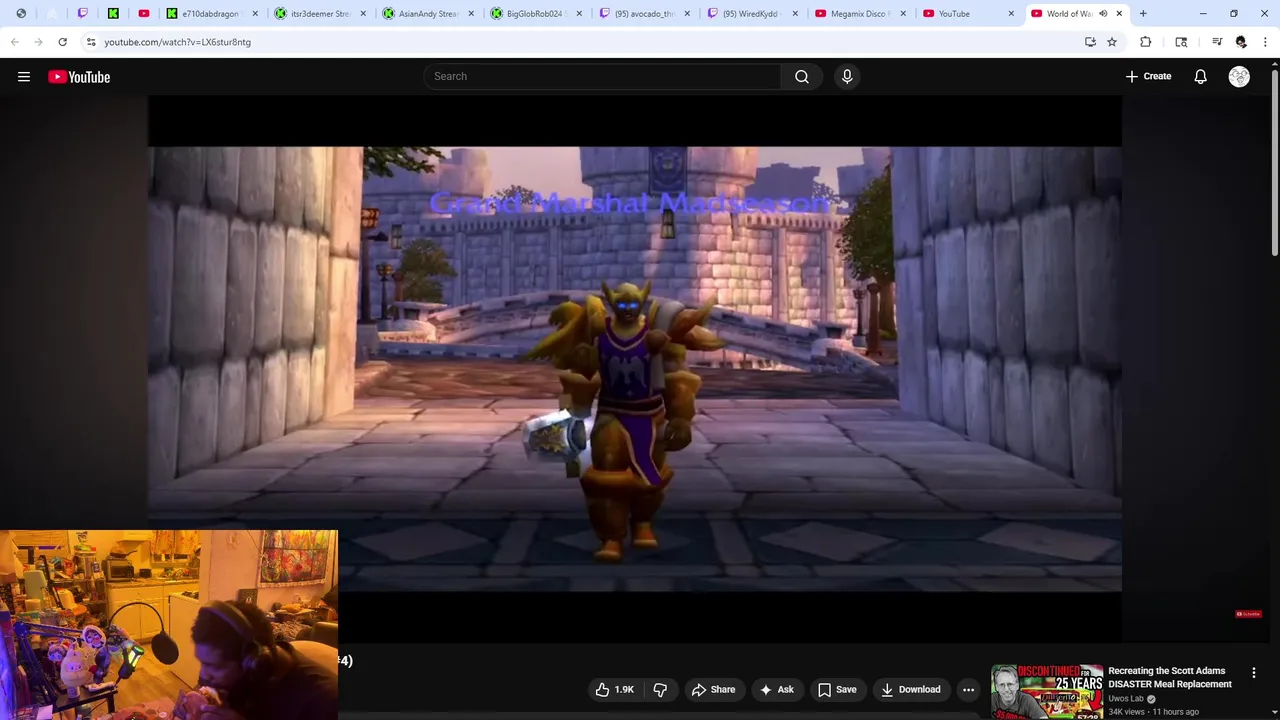Switch to the pinned Twitch tab
The width and height of the screenshot is (1280, 720).
pos(83,14)
